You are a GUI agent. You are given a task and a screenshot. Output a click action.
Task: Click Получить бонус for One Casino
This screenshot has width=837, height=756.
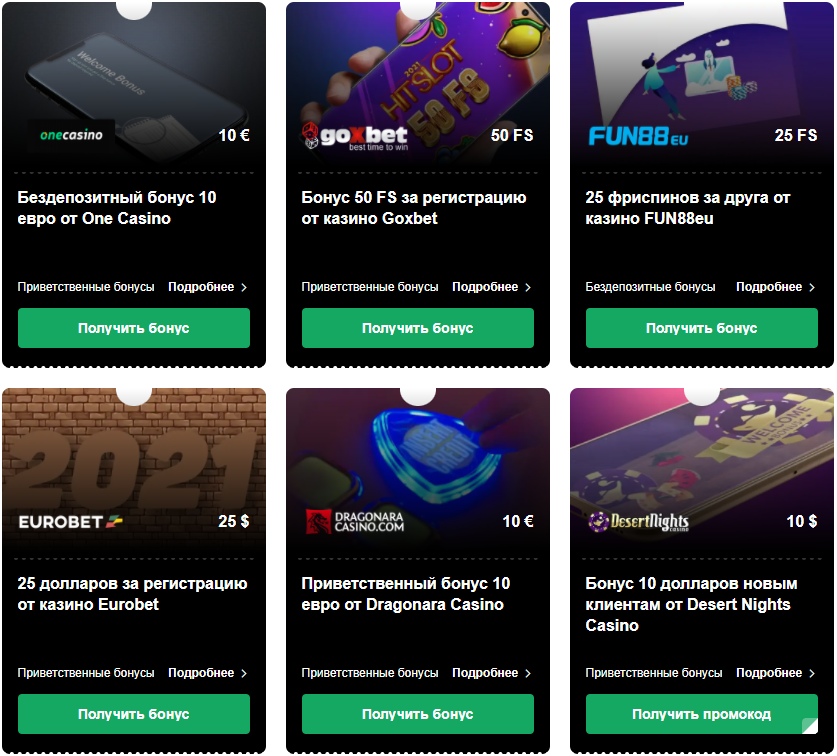click(134, 328)
